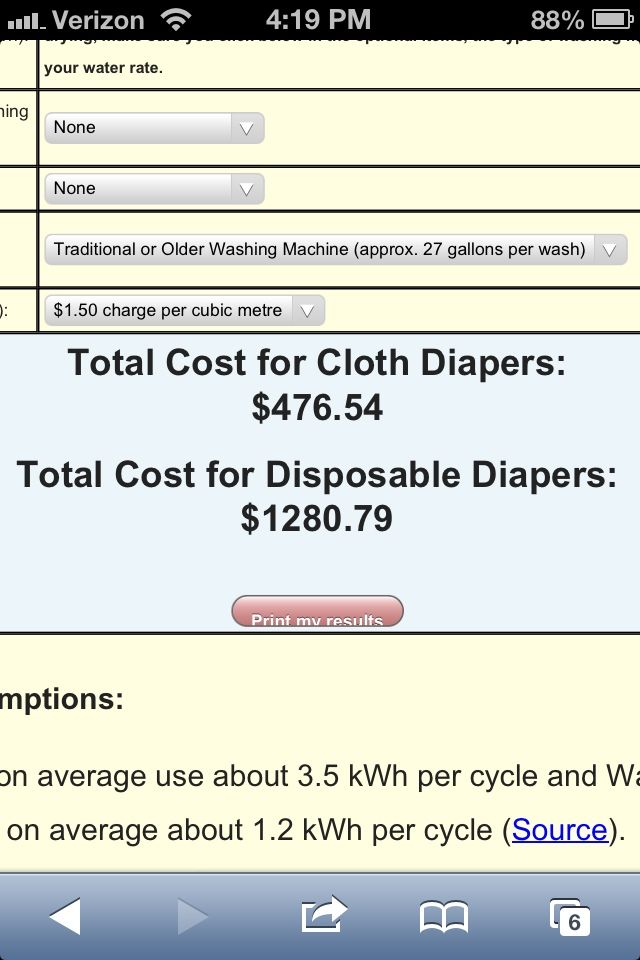Open the second None dropdown
The height and width of the screenshot is (960, 640).
point(154,188)
